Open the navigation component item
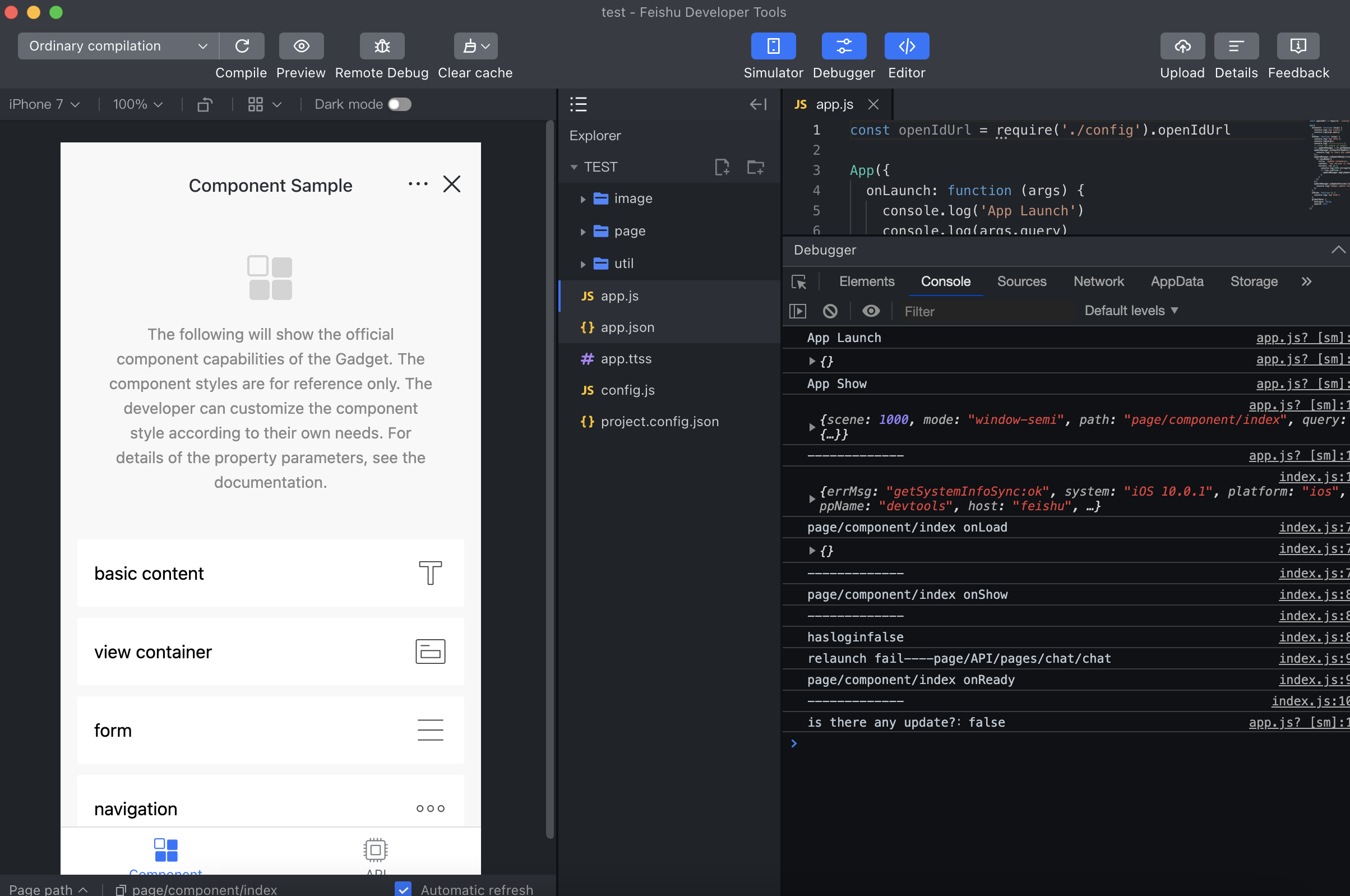The height and width of the screenshot is (896, 1350). pos(271,801)
